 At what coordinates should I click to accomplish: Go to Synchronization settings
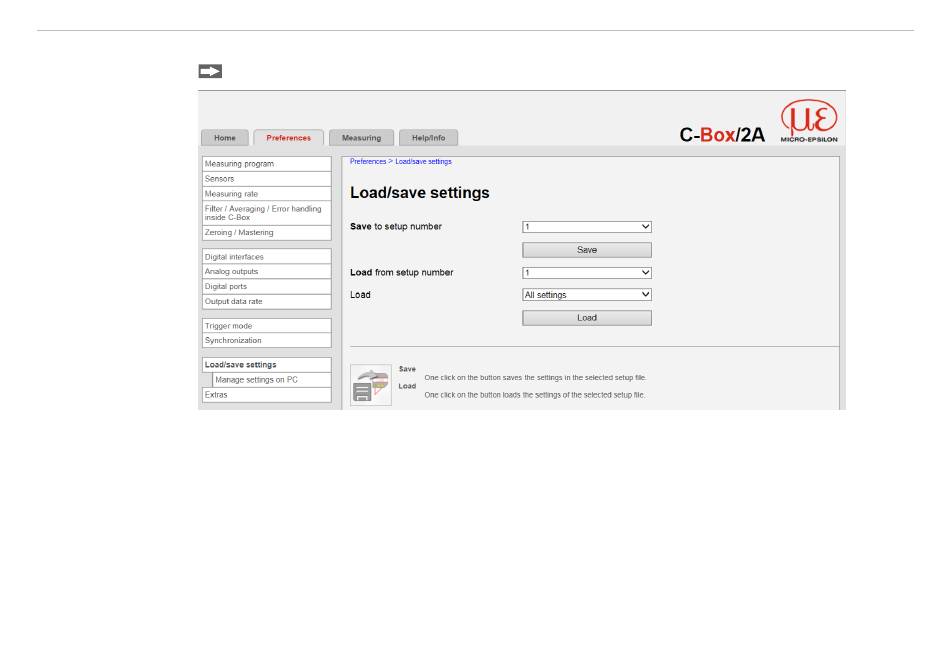click(267, 340)
